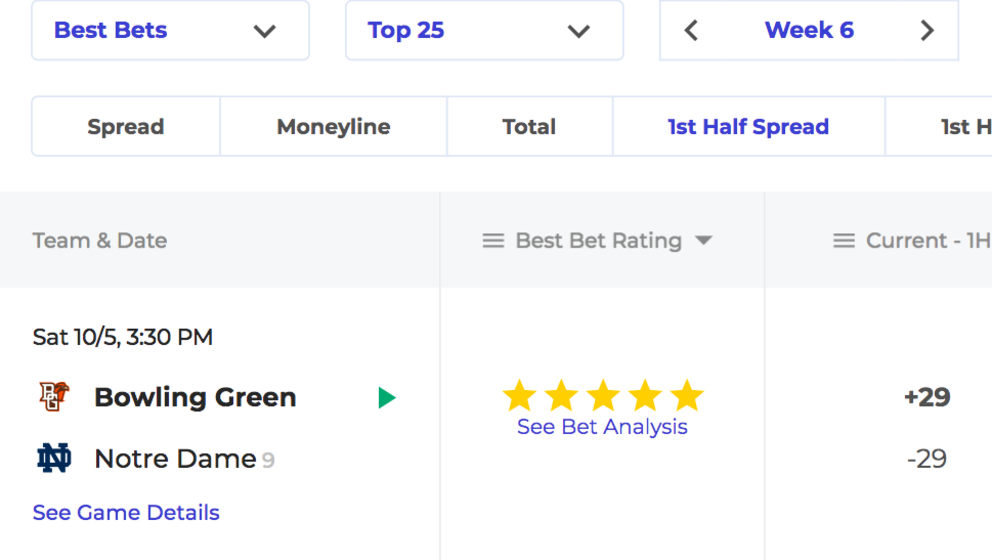
Task: Advance to the next week
Action: [x=927, y=30]
